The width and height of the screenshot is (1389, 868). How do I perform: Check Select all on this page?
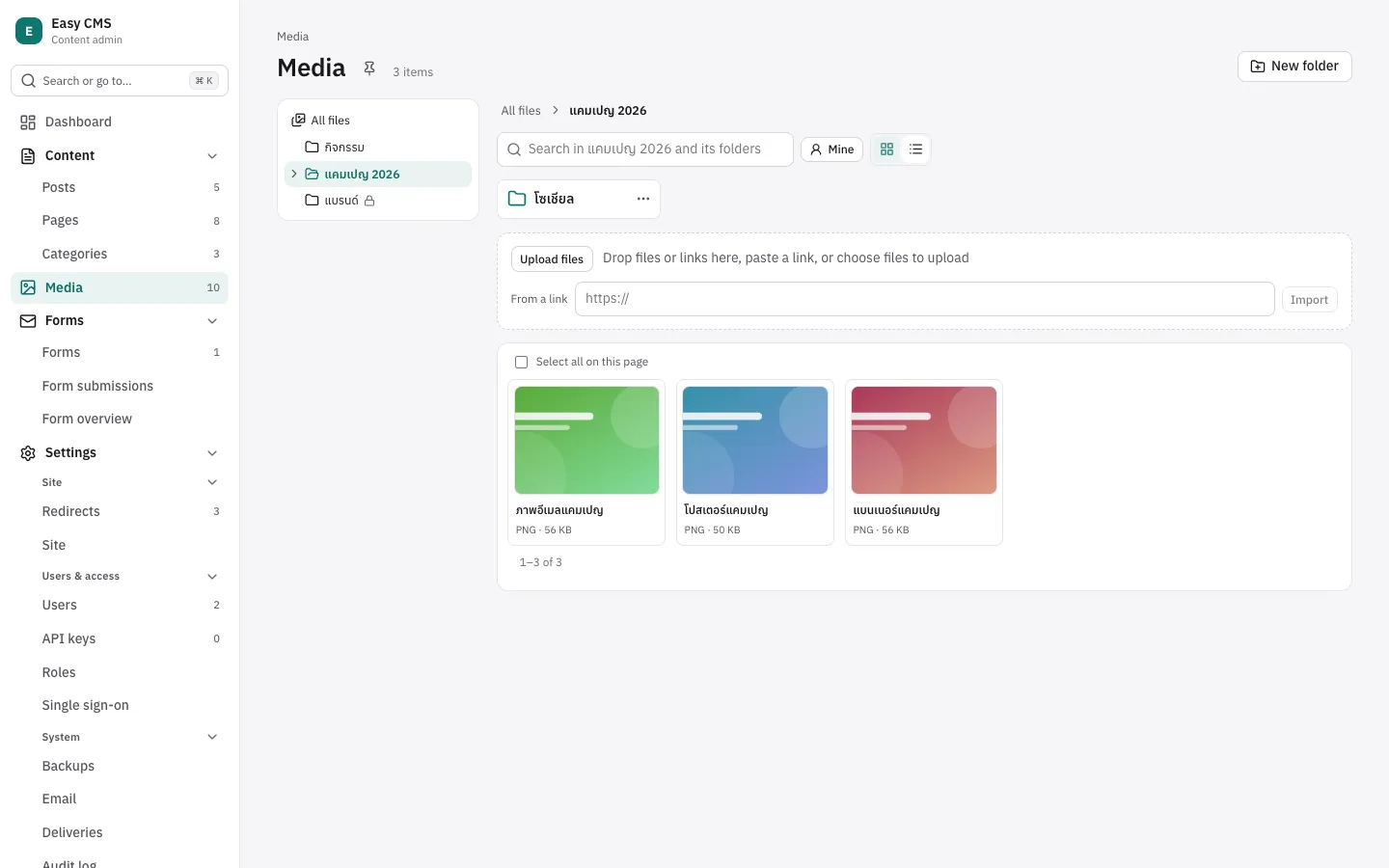pyautogui.click(x=522, y=363)
